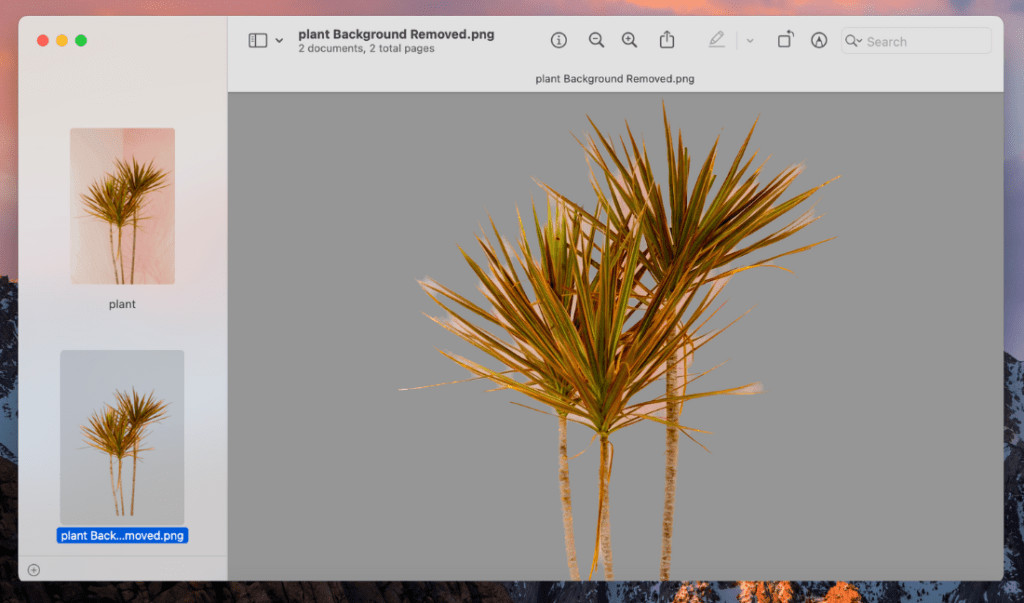1024x603 pixels.
Task: Rotate the image with the Rotate icon
Action: 785,40
